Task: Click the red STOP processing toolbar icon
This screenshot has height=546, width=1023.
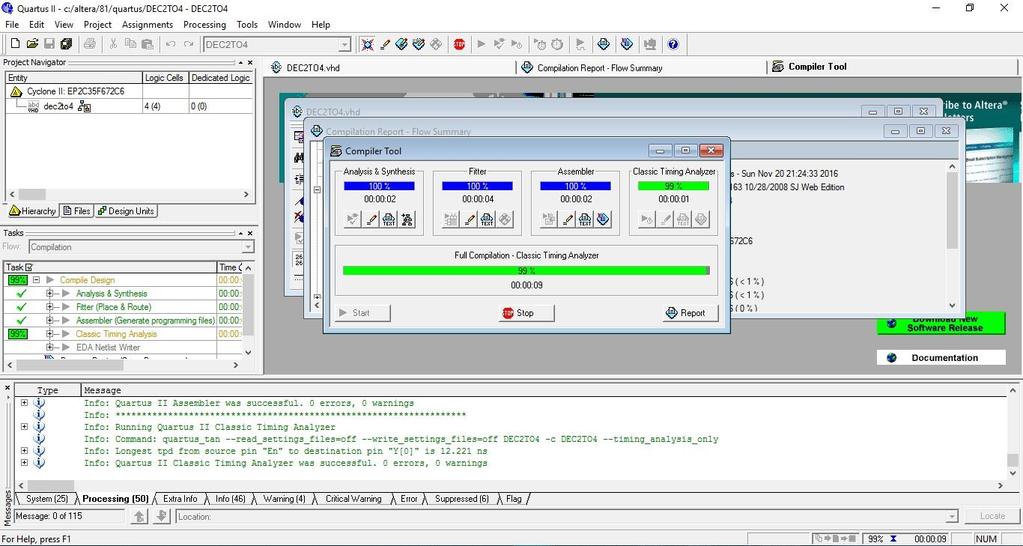Action: click(459, 44)
